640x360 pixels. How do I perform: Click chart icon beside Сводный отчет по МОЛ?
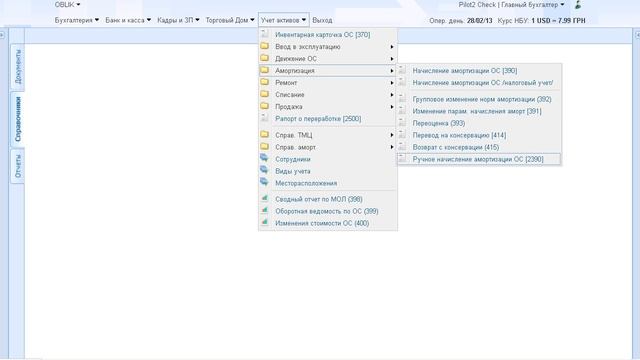(264, 198)
